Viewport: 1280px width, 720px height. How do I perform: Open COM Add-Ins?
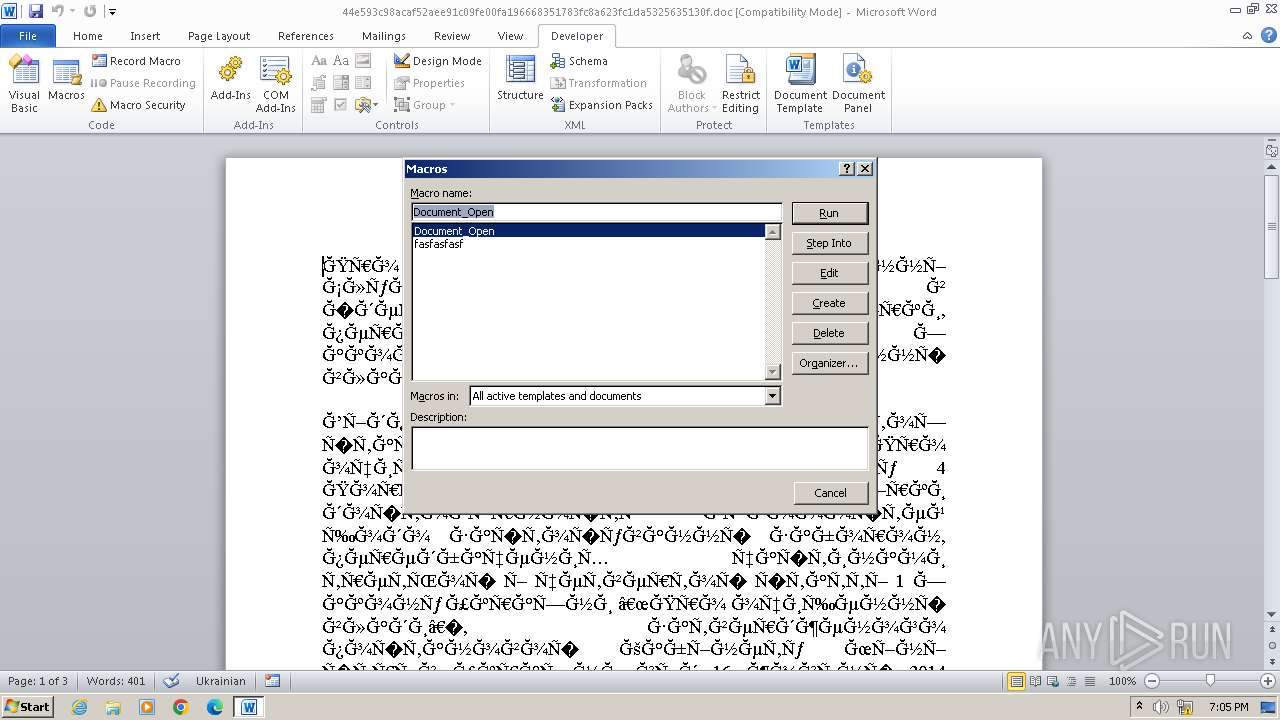pos(275,84)
